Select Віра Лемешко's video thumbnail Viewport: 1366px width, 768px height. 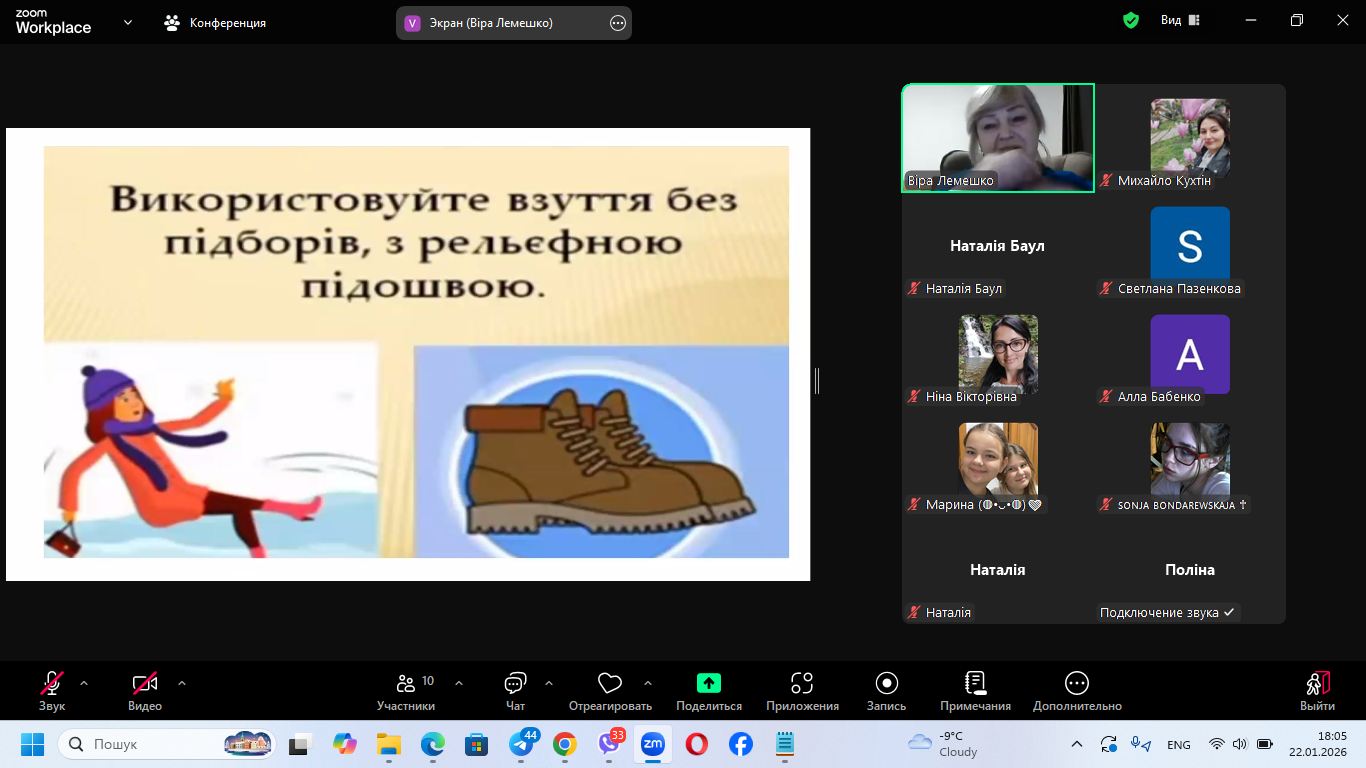(998, 137)
